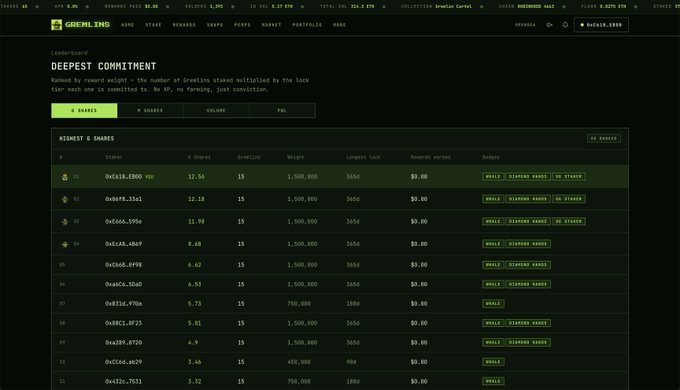Screen dimensions: 680x390
Task: Select the G SHARES tab
Action: tap(84, 110)
